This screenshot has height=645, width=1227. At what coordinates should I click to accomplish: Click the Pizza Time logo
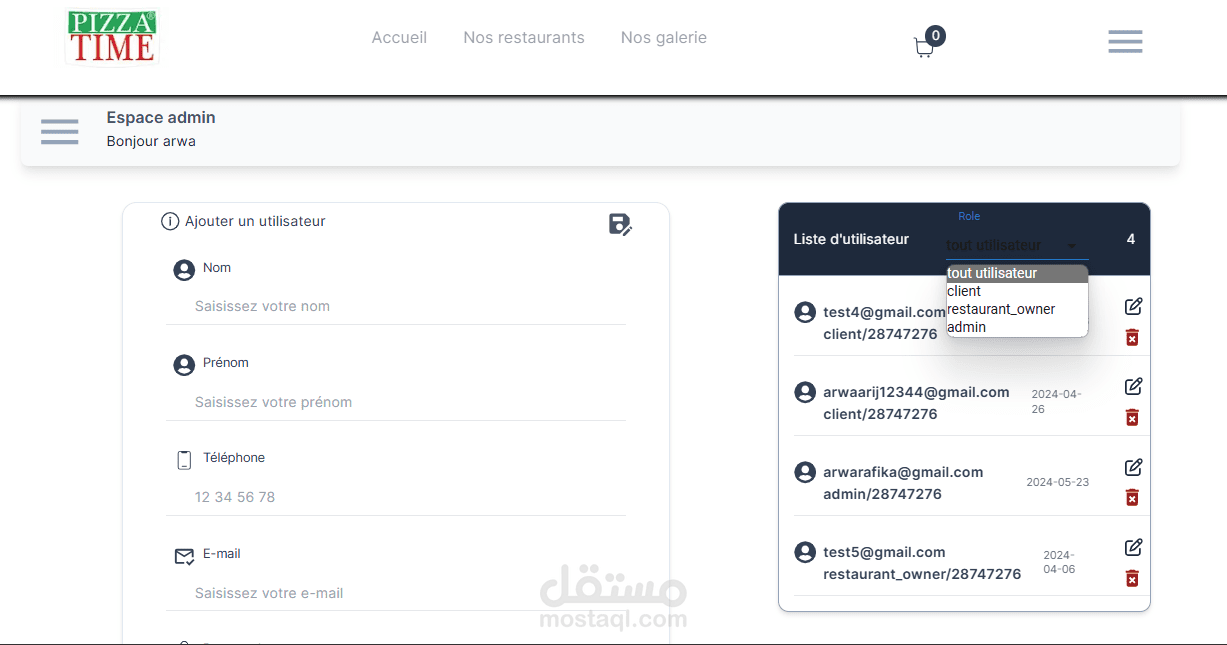coord(112,37)
